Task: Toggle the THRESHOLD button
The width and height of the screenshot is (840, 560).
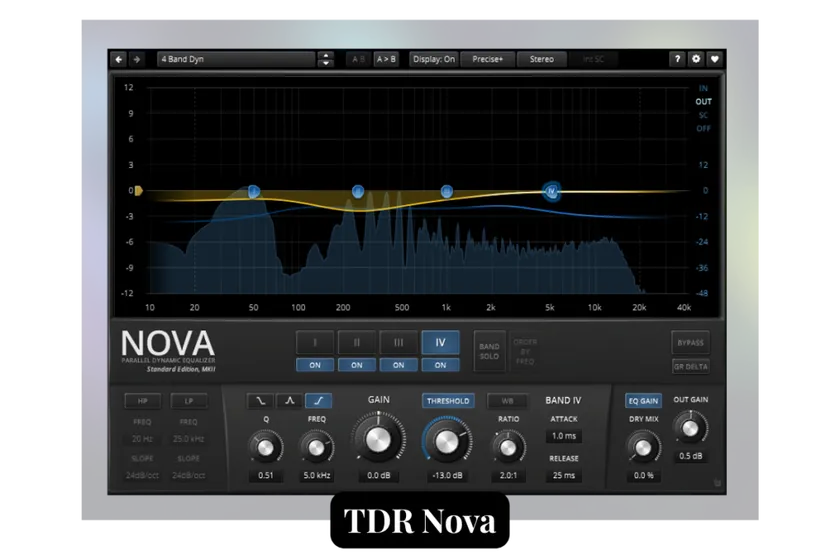Action: coord(448,401)
